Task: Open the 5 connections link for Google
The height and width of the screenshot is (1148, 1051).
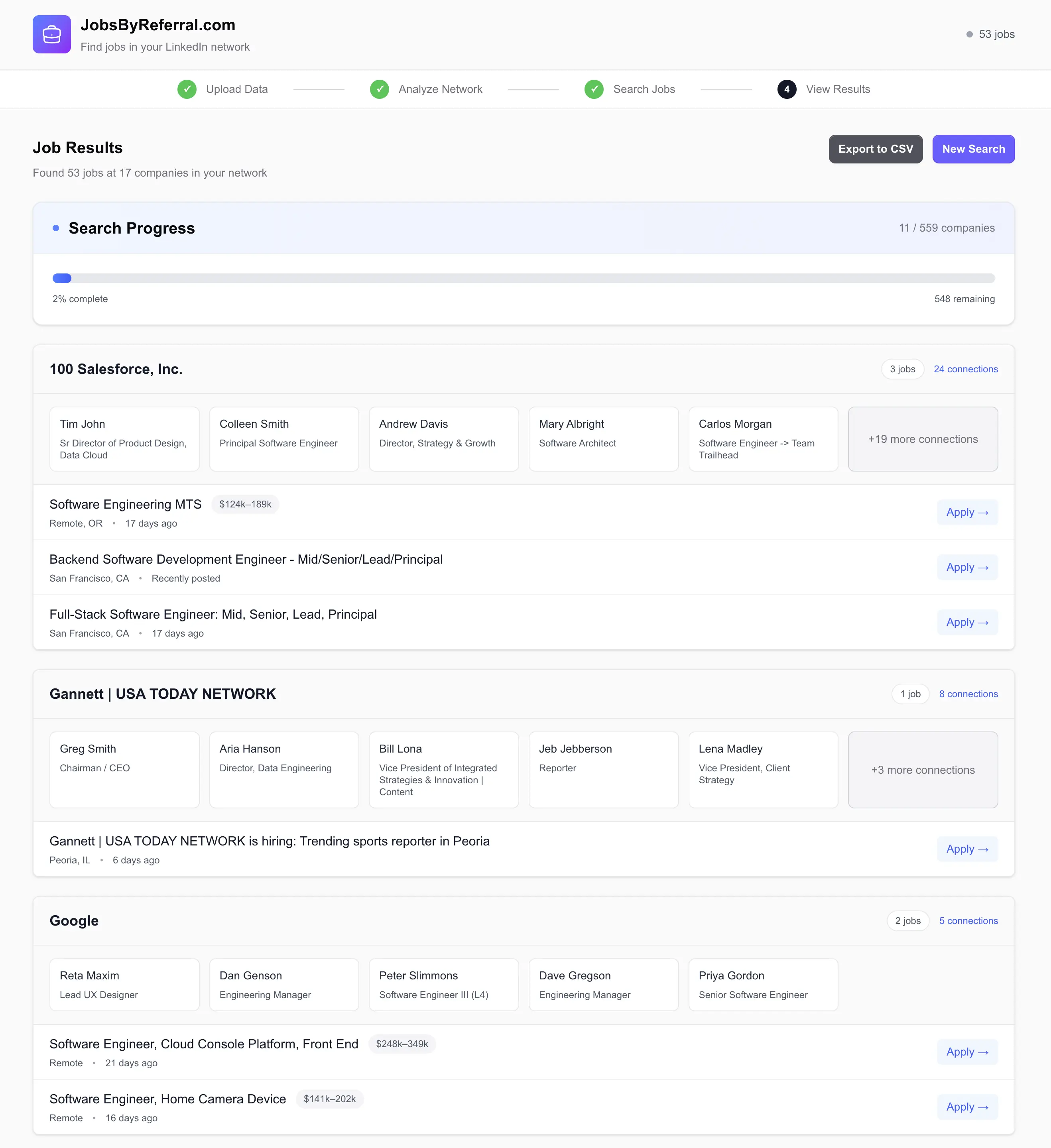Action: tap(968, 921)
